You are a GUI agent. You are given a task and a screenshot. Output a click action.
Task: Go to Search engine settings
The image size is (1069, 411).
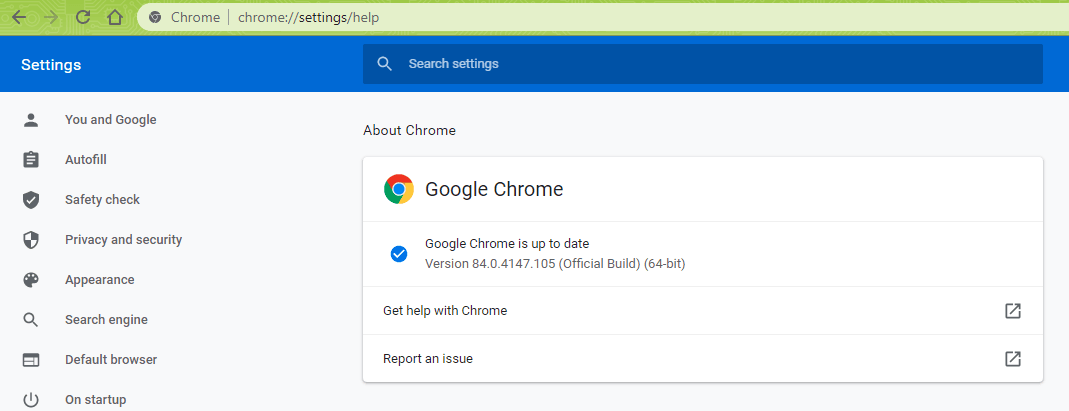tap(106, 320)
